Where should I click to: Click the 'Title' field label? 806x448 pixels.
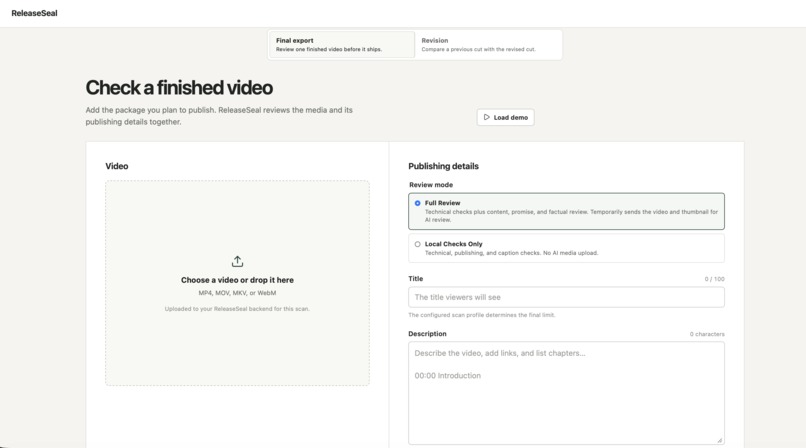pyautogui.click(x=415, y=278)
